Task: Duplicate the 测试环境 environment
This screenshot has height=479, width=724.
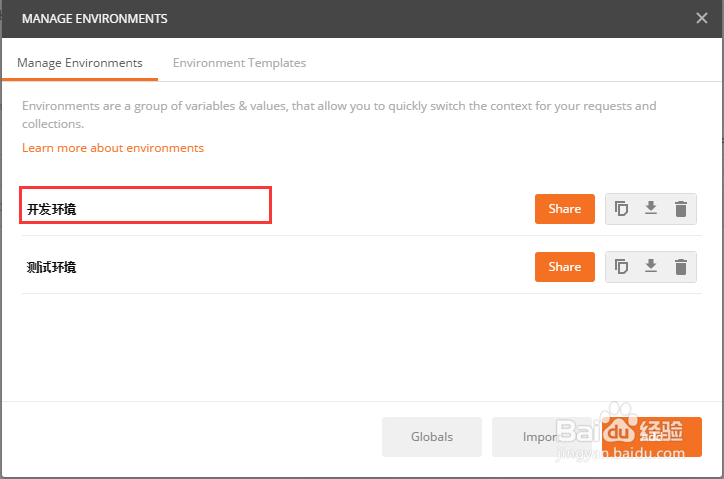Action: [621, 267]
